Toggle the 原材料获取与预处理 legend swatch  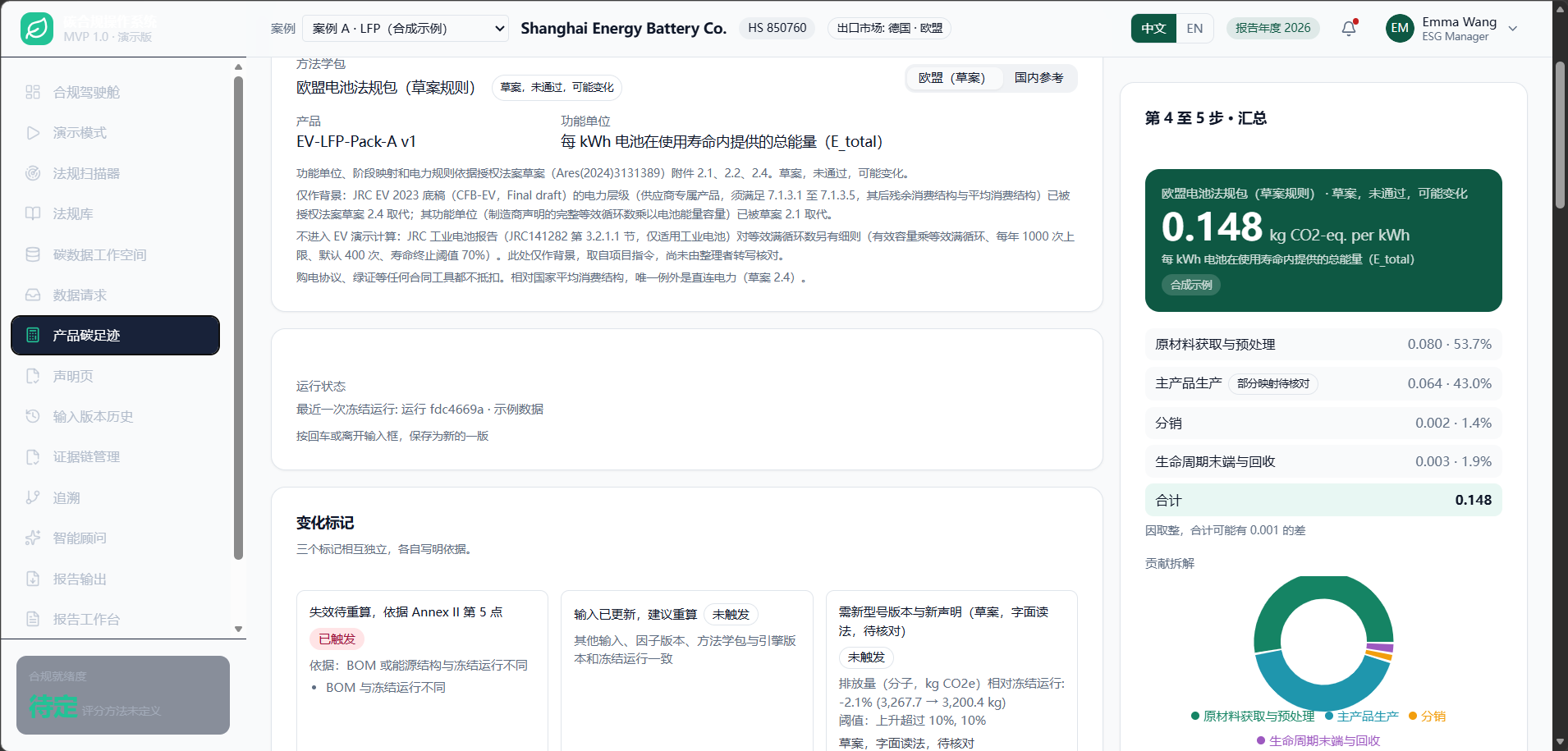click(1195, 717)
